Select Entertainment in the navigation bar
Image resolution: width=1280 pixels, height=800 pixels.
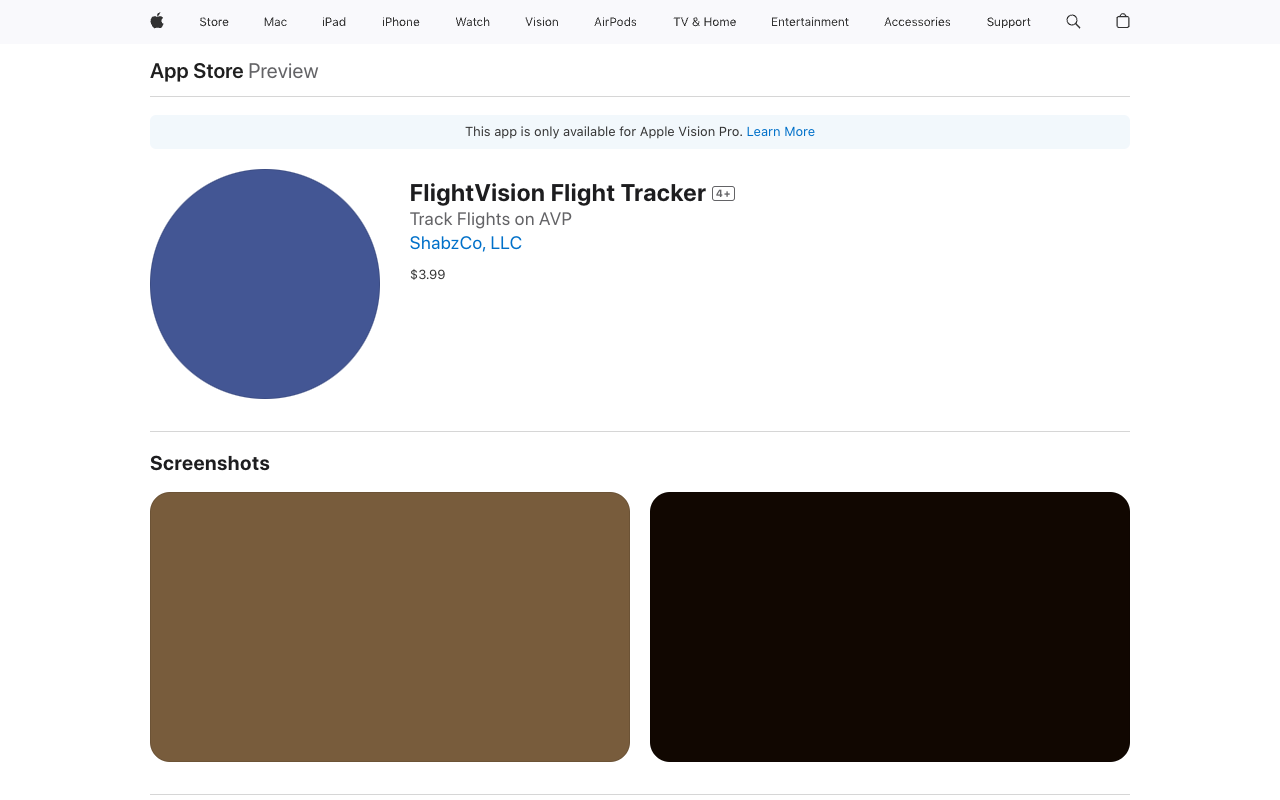[810, 22]
